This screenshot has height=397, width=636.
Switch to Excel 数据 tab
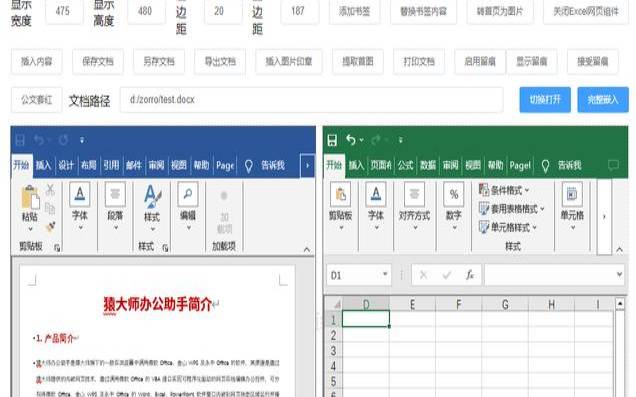428,165
